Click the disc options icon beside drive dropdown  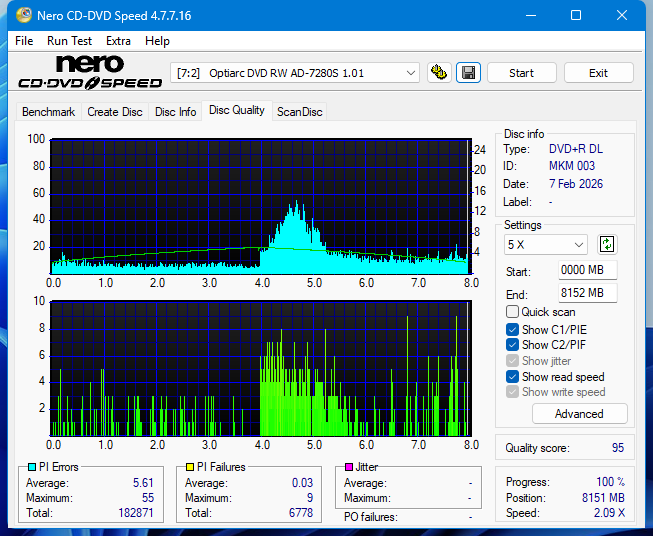pyautogui.click(x=438, y=73)
